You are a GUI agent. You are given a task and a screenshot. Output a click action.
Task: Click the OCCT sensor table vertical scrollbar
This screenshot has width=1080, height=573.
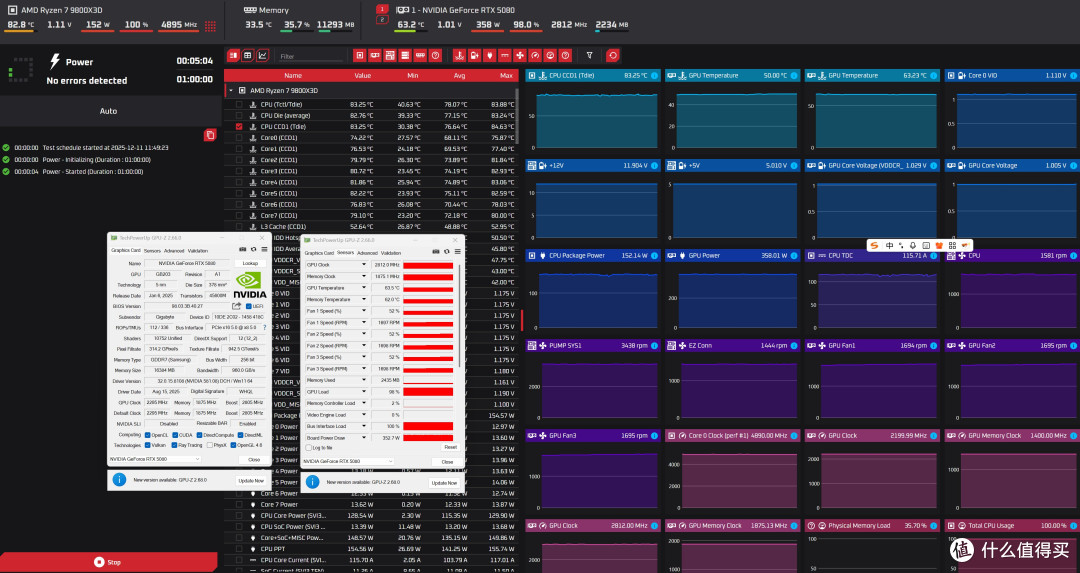tap(518, 114)
